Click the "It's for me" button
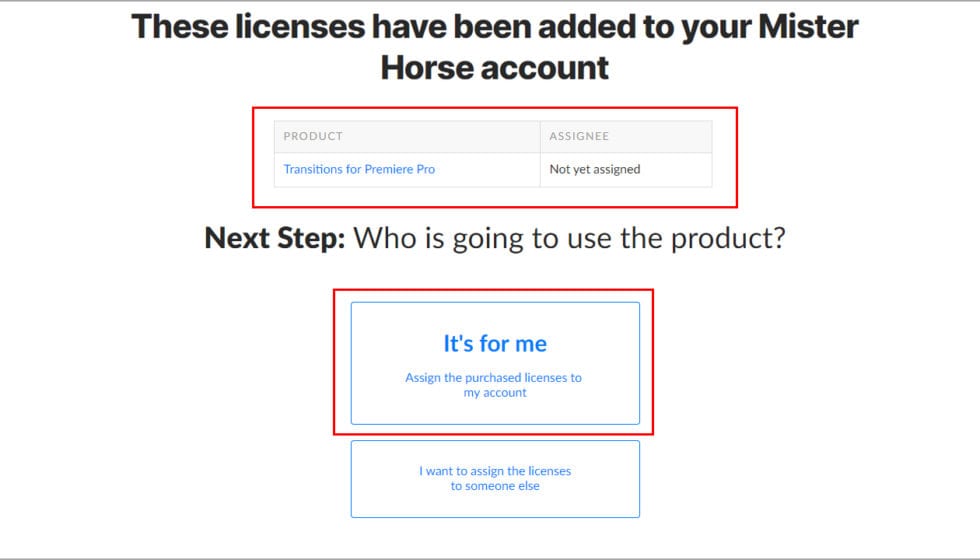980x560 pixels. (495, 343)
